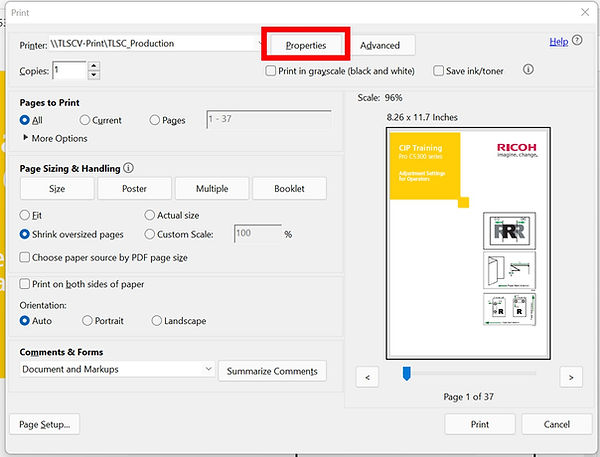Open printer Properties
Image resolution: width=600 pixels, height=457 pixels.
[306, 45]
